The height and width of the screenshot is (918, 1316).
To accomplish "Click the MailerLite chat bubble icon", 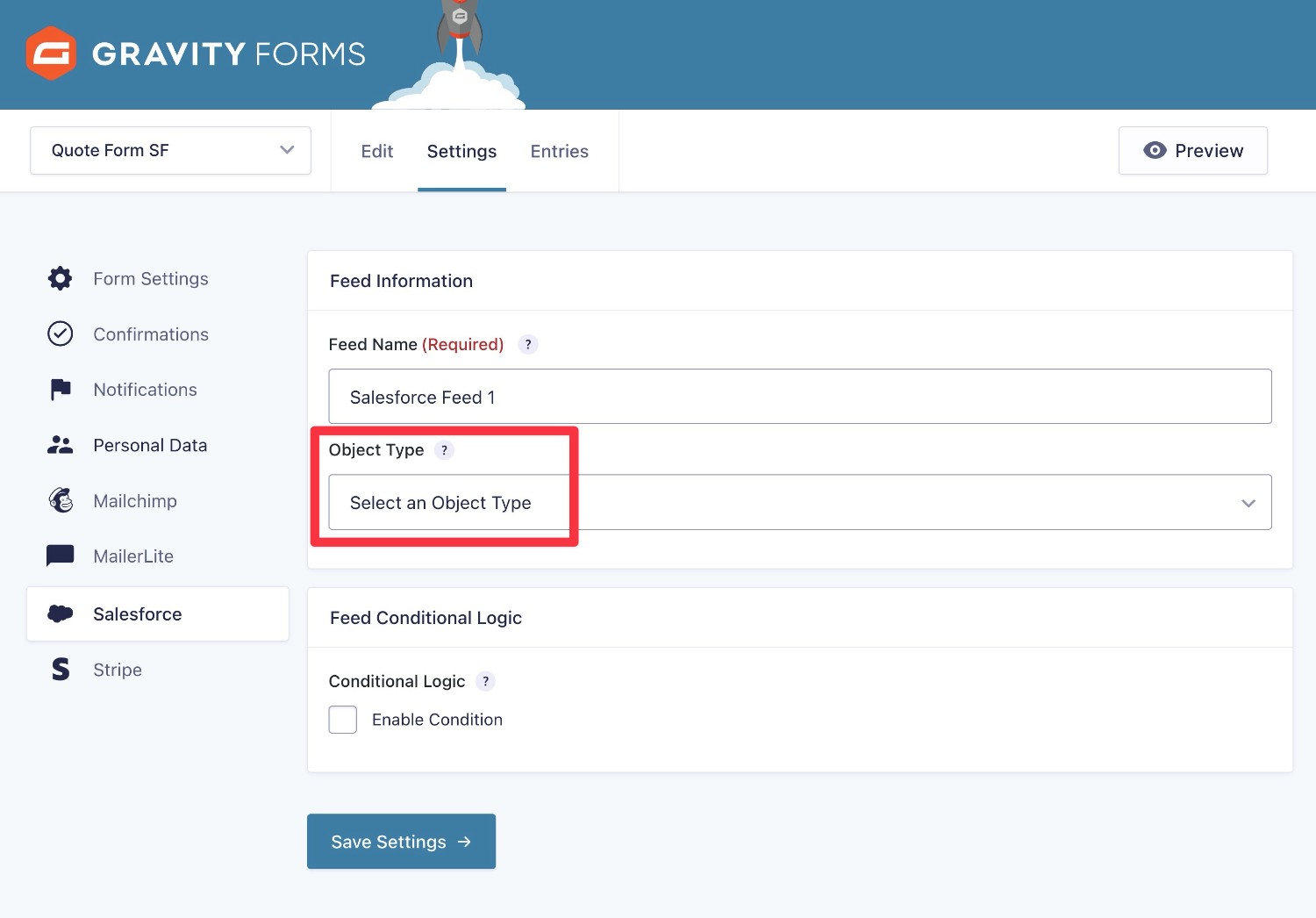I will 60,556.
